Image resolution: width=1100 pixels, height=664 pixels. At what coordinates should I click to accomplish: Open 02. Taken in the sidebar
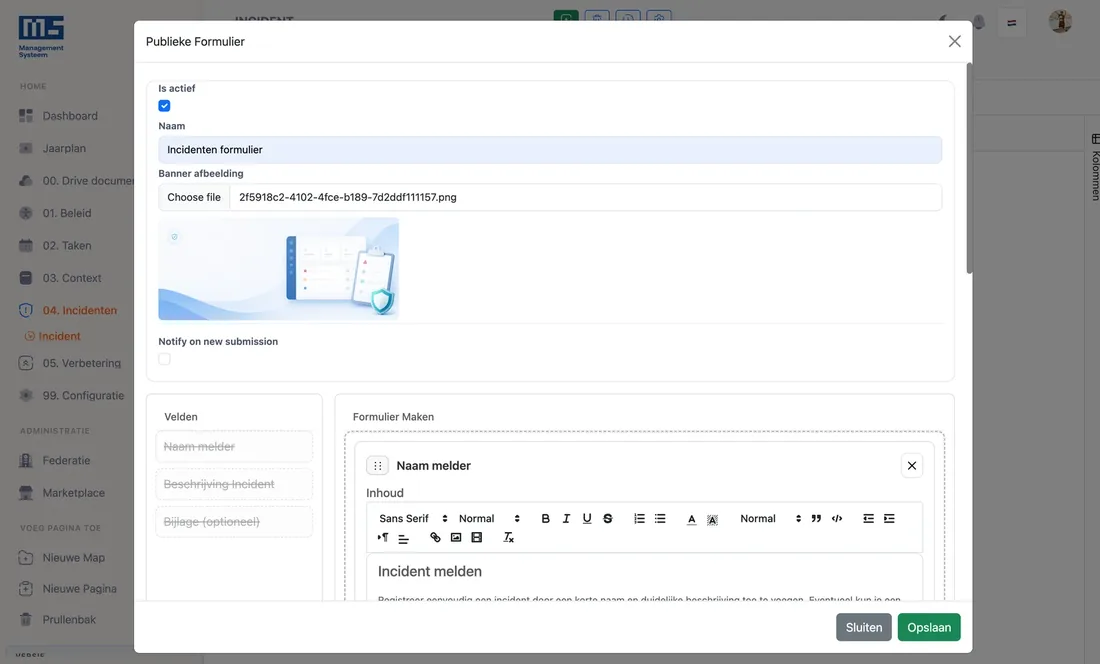67,246
